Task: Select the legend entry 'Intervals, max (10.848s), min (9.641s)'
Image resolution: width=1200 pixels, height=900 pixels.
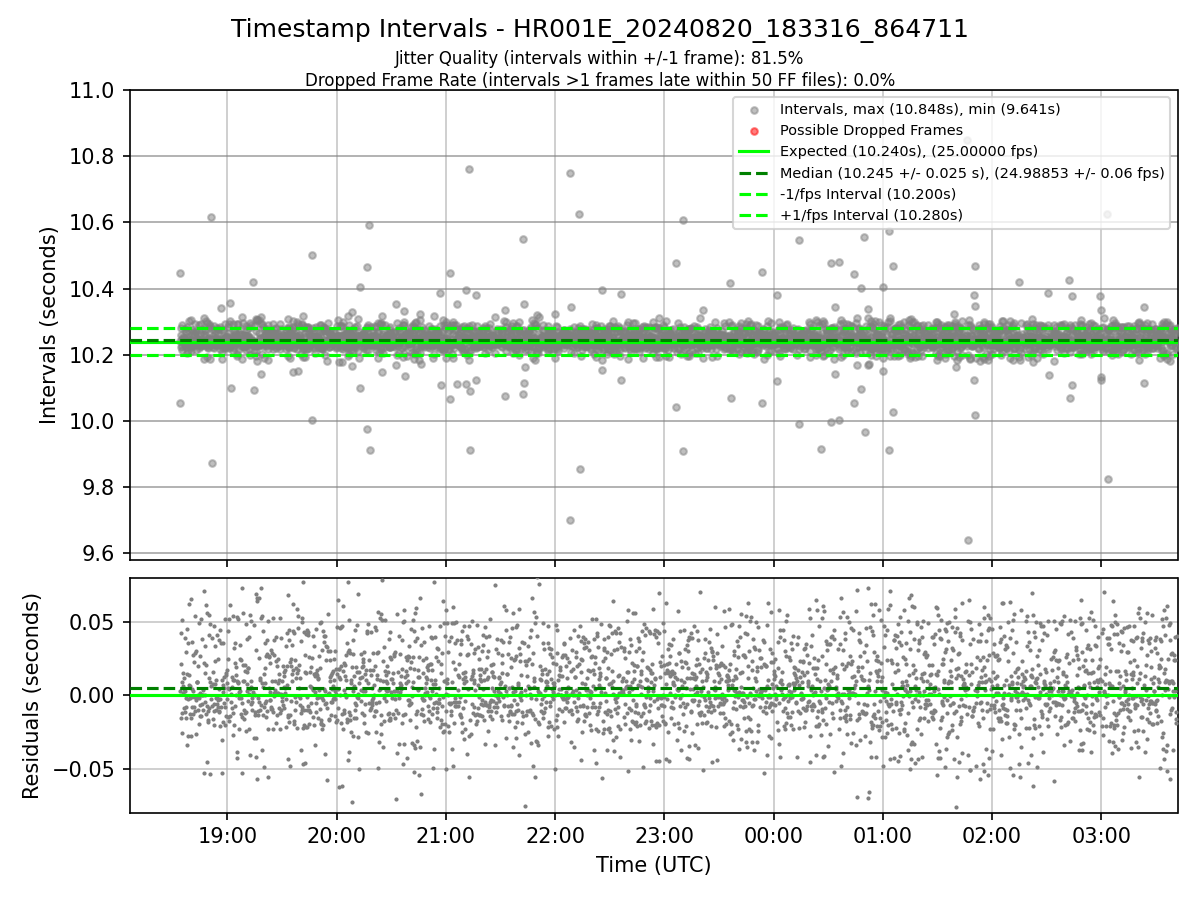Action: [x=920, y=109]
